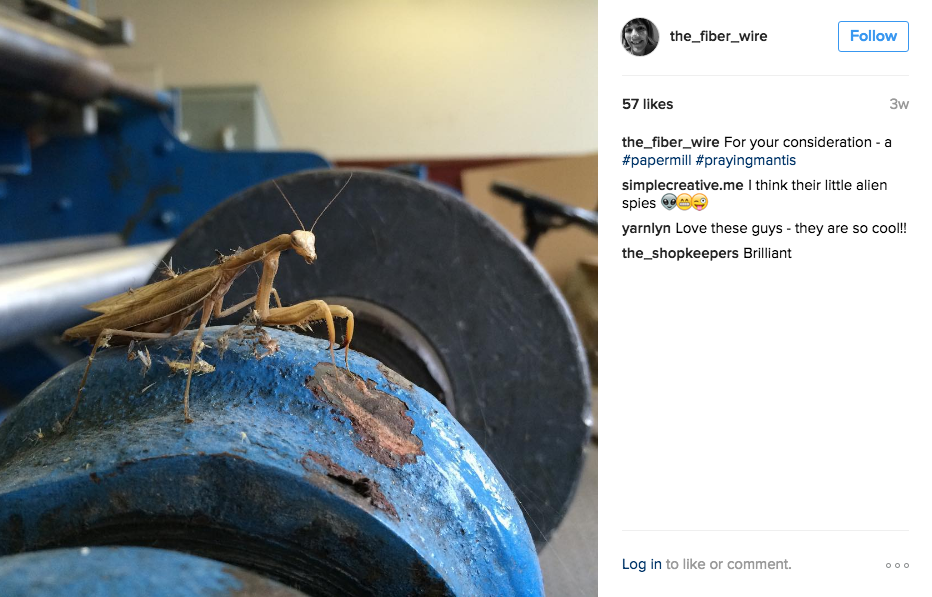Image resolution: width=932 pixels, height=597 pixels.
Task: Click the tongue-out winking emoji
Action: tap(700, 202)
